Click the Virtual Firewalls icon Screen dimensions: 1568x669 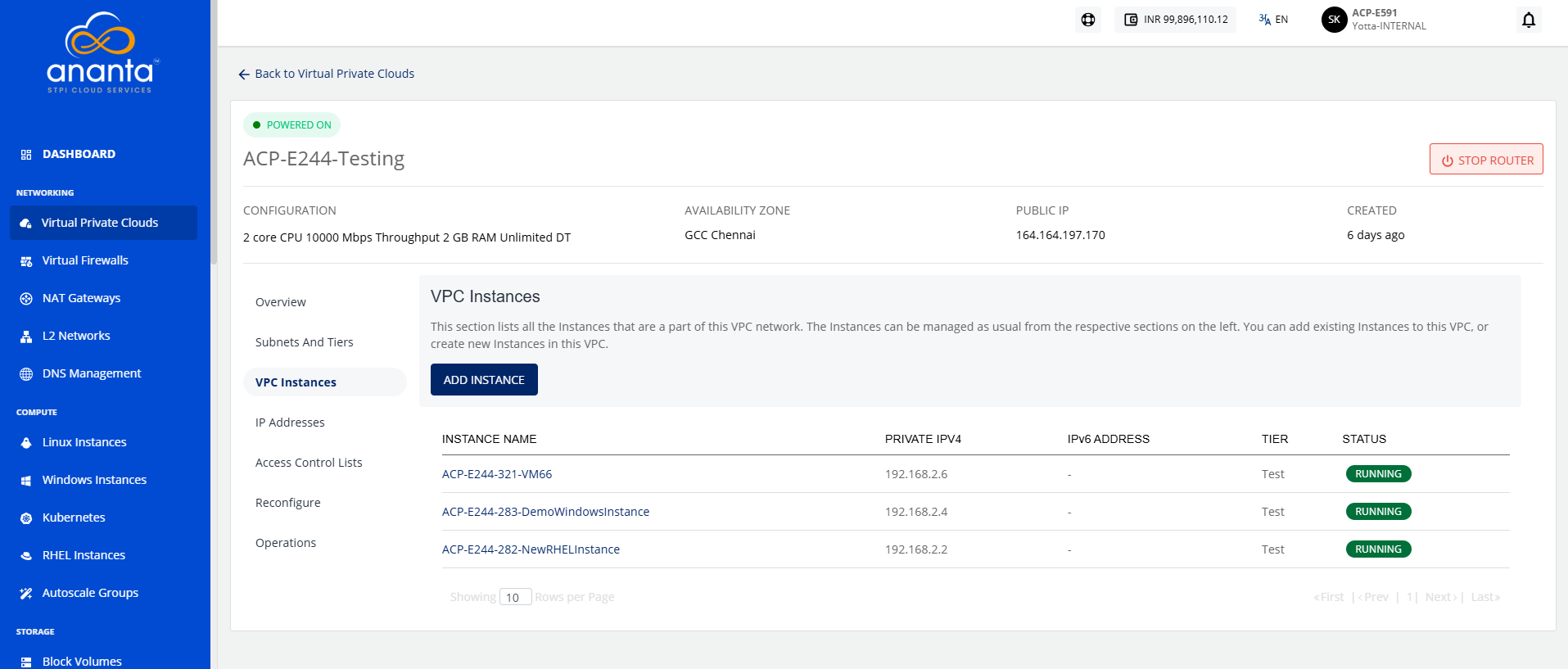pyautogui.click(x=26, y=260)
